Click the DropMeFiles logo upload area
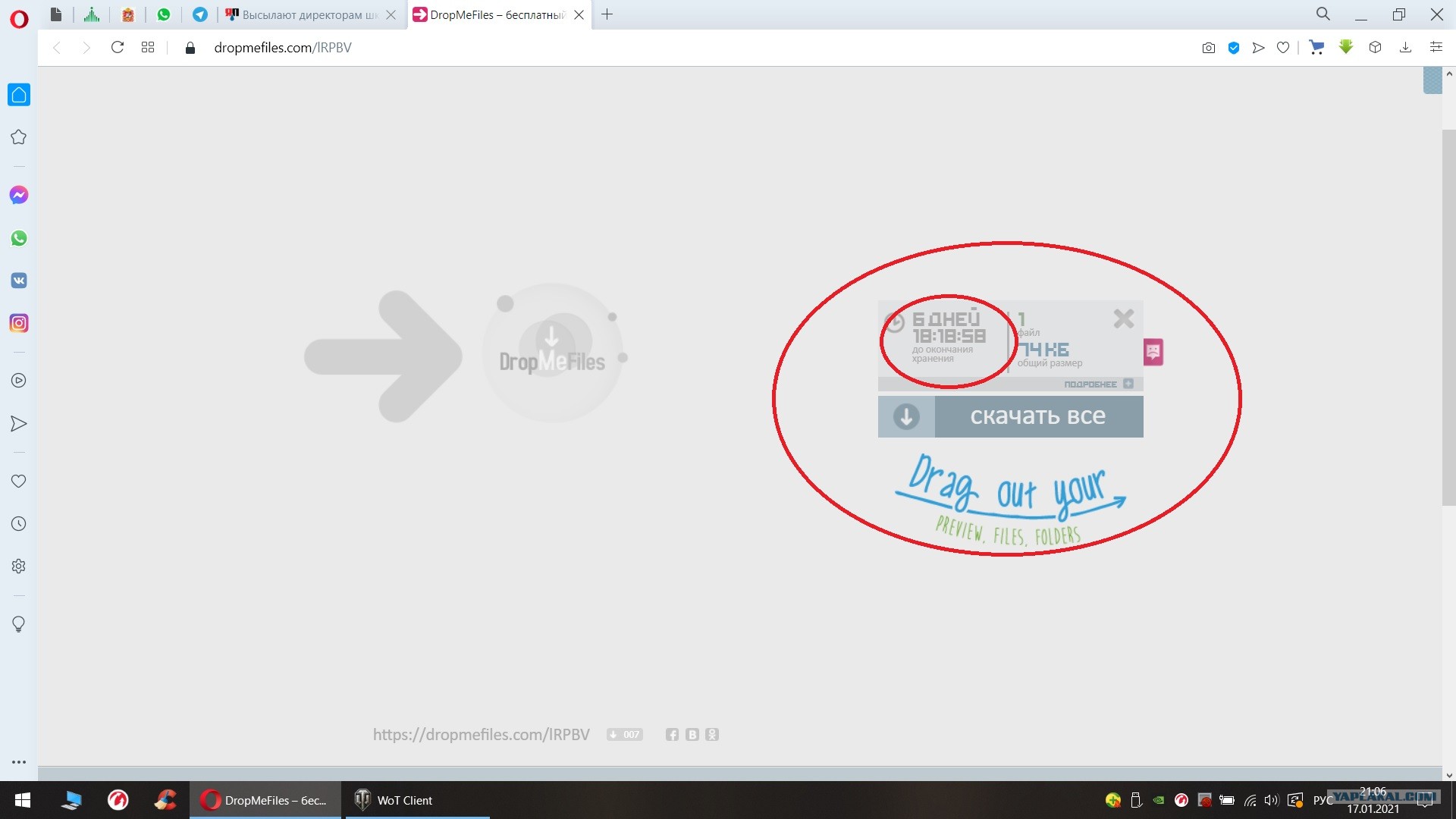This screenshot has height=819, width=1456. click(552, 353)
